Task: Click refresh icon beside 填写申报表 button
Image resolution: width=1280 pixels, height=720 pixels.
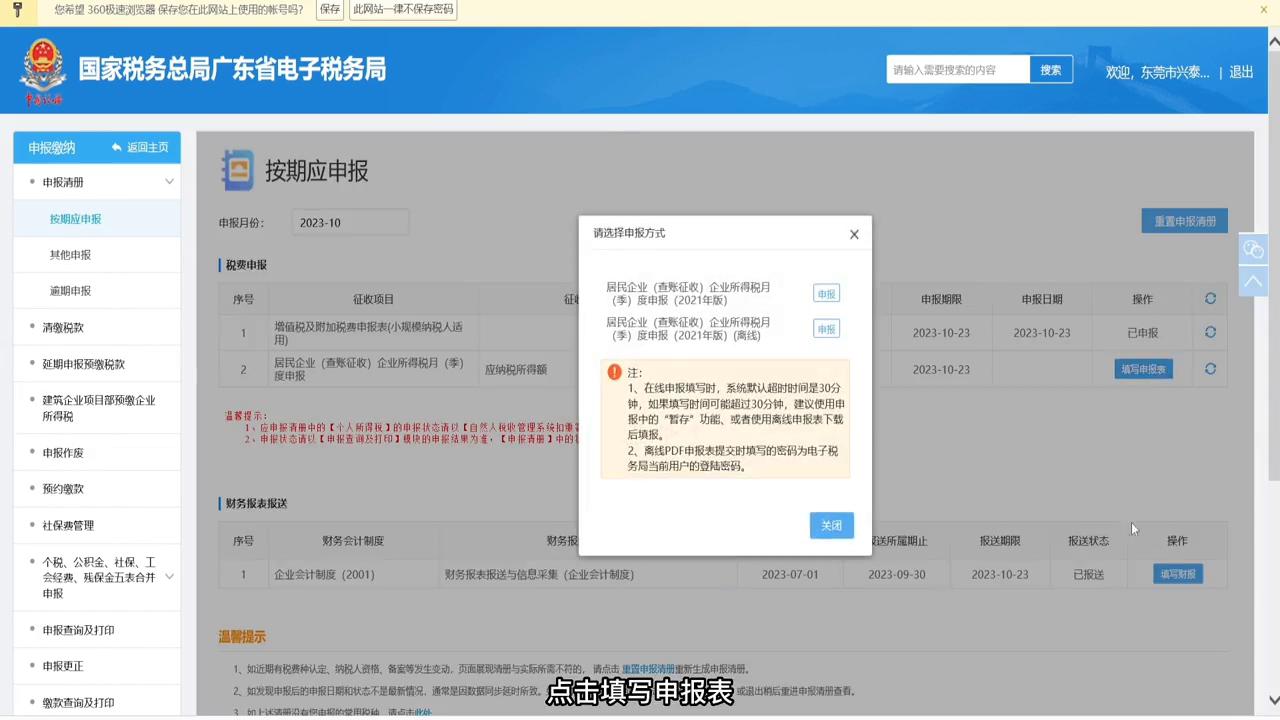Action: [x=1210, y=369]
